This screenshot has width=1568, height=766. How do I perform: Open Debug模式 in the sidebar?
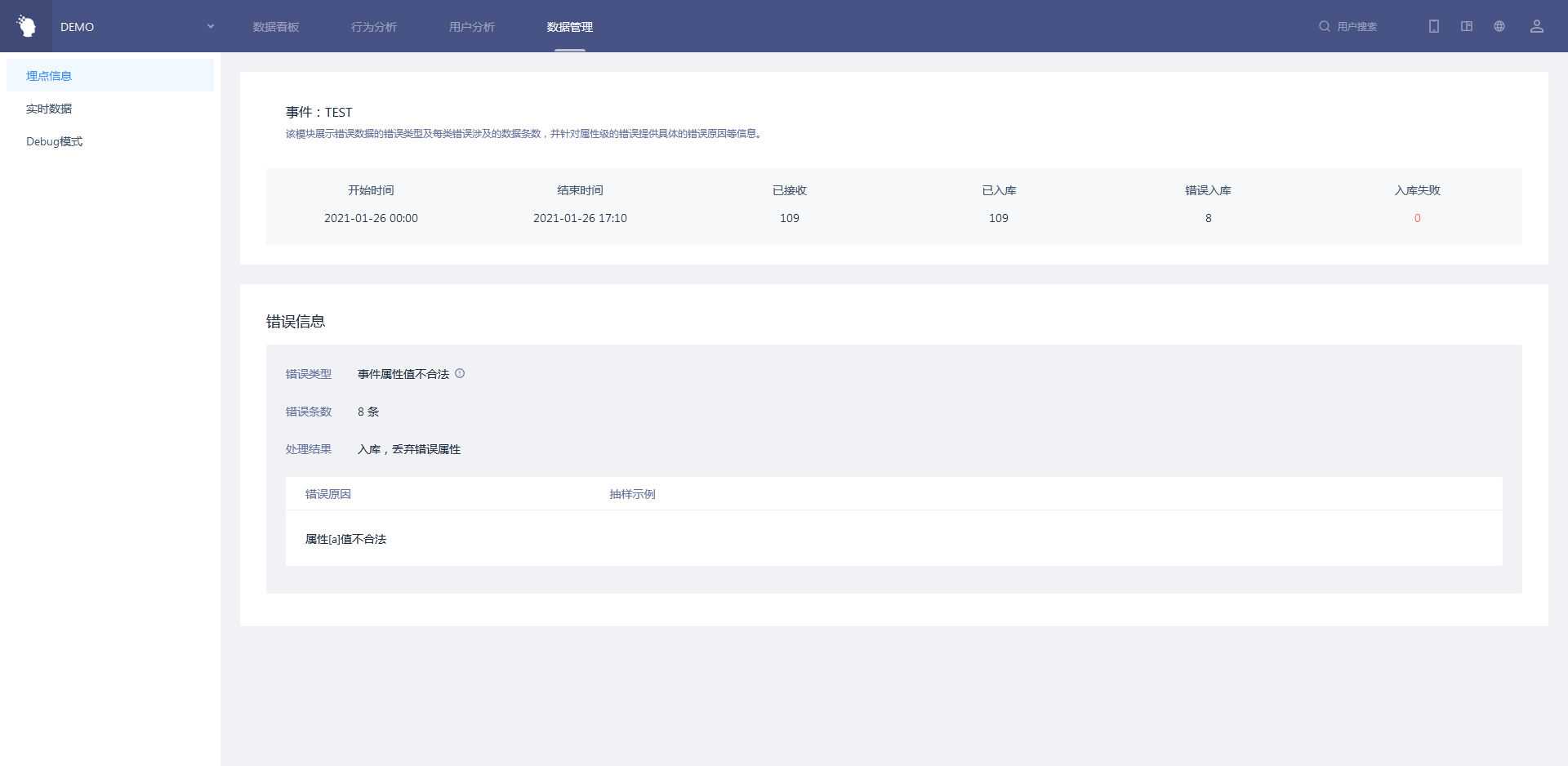coord(54,141)
